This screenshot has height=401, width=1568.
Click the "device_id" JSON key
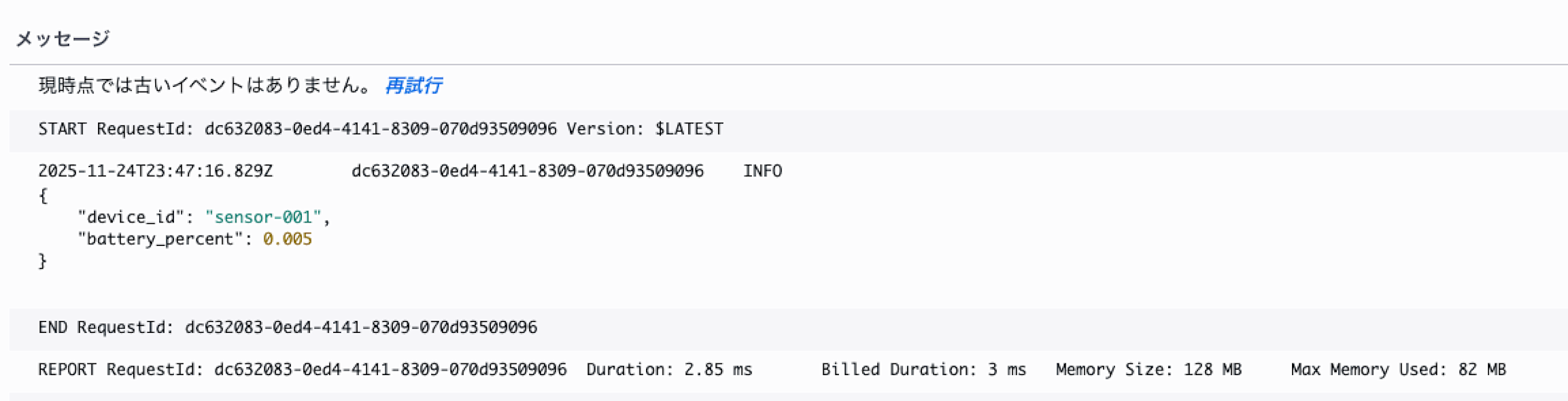coord(130,217)
